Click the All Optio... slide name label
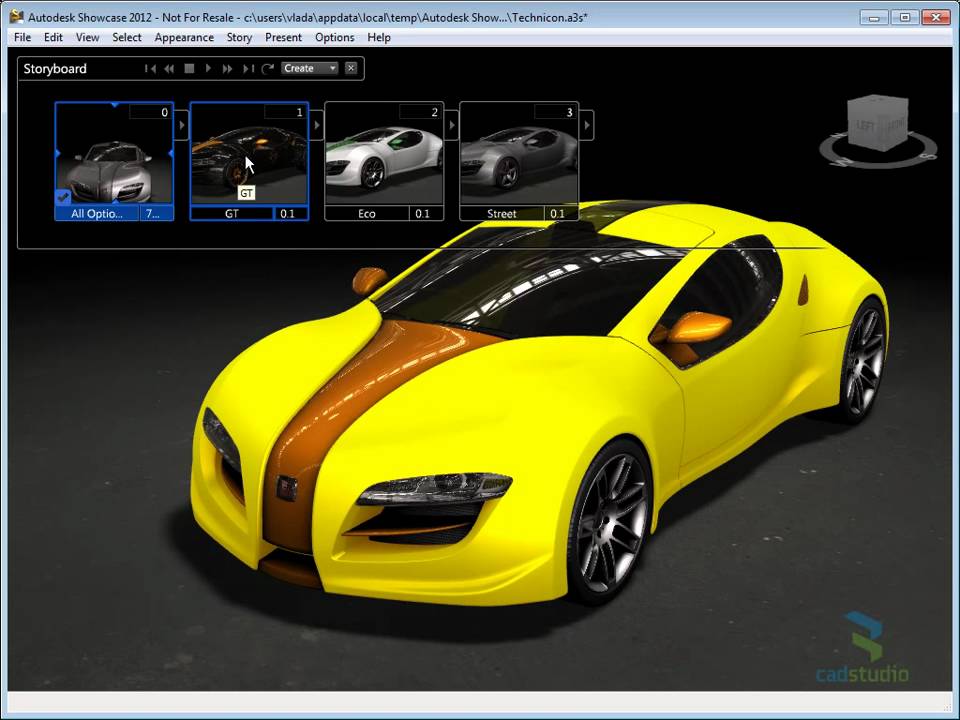960x720 pixels. 97,214
